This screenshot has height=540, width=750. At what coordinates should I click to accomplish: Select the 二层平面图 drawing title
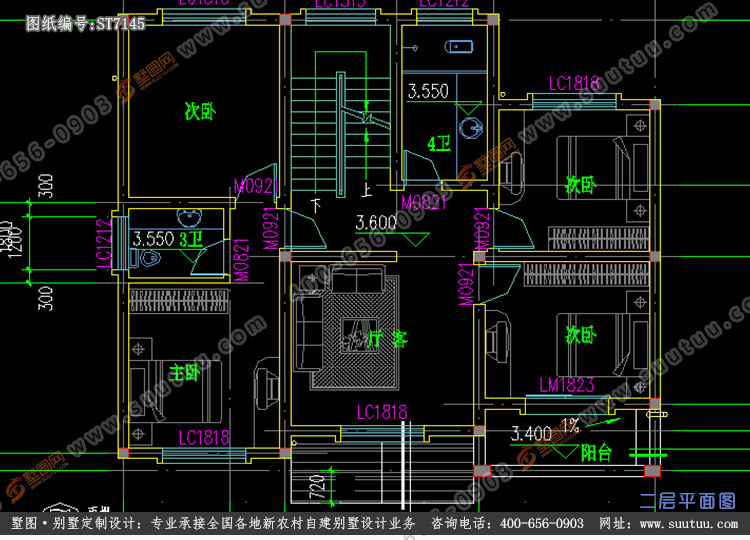point(687,501)
